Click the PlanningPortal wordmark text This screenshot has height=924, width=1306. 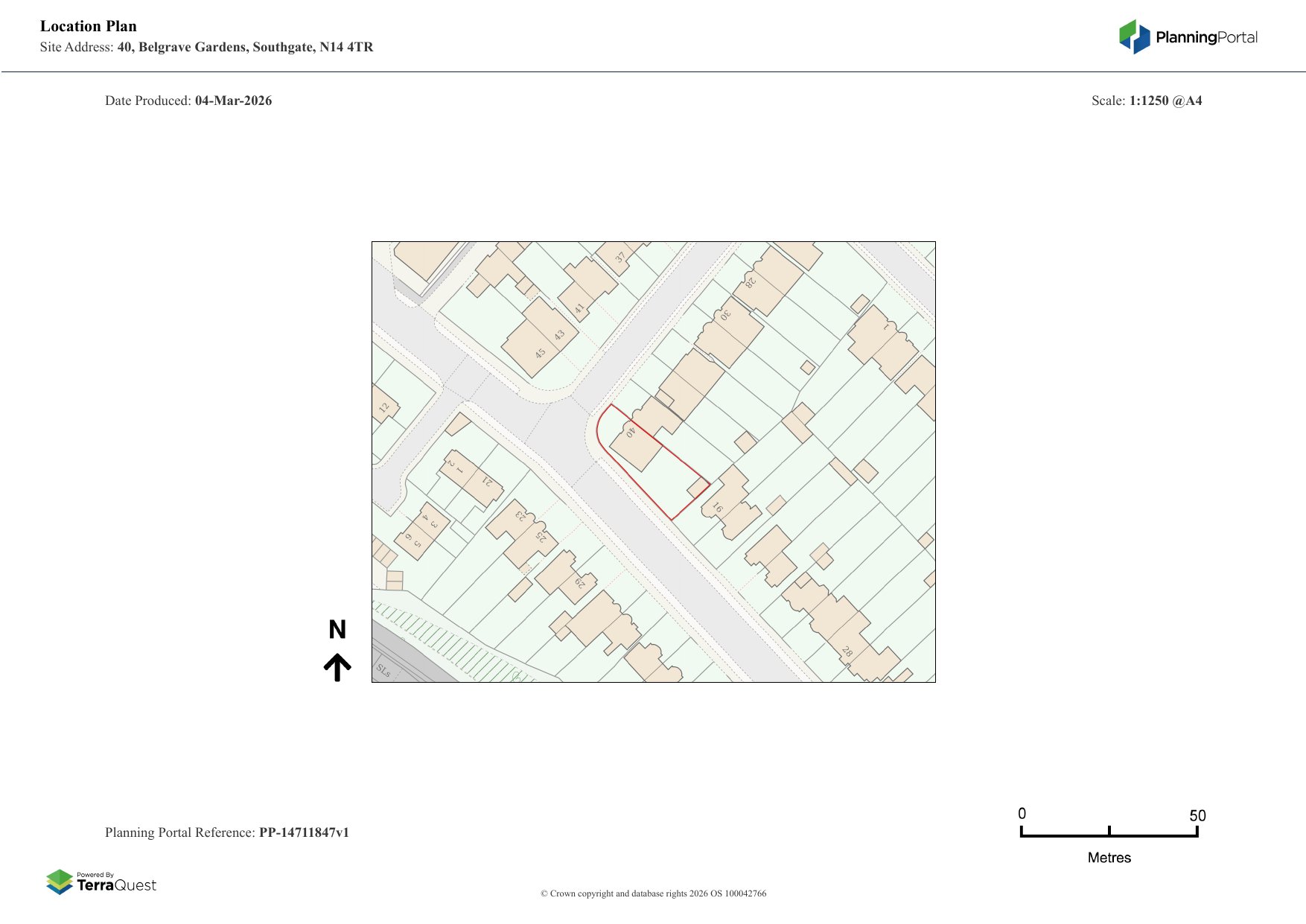(x=1206, y=37)
